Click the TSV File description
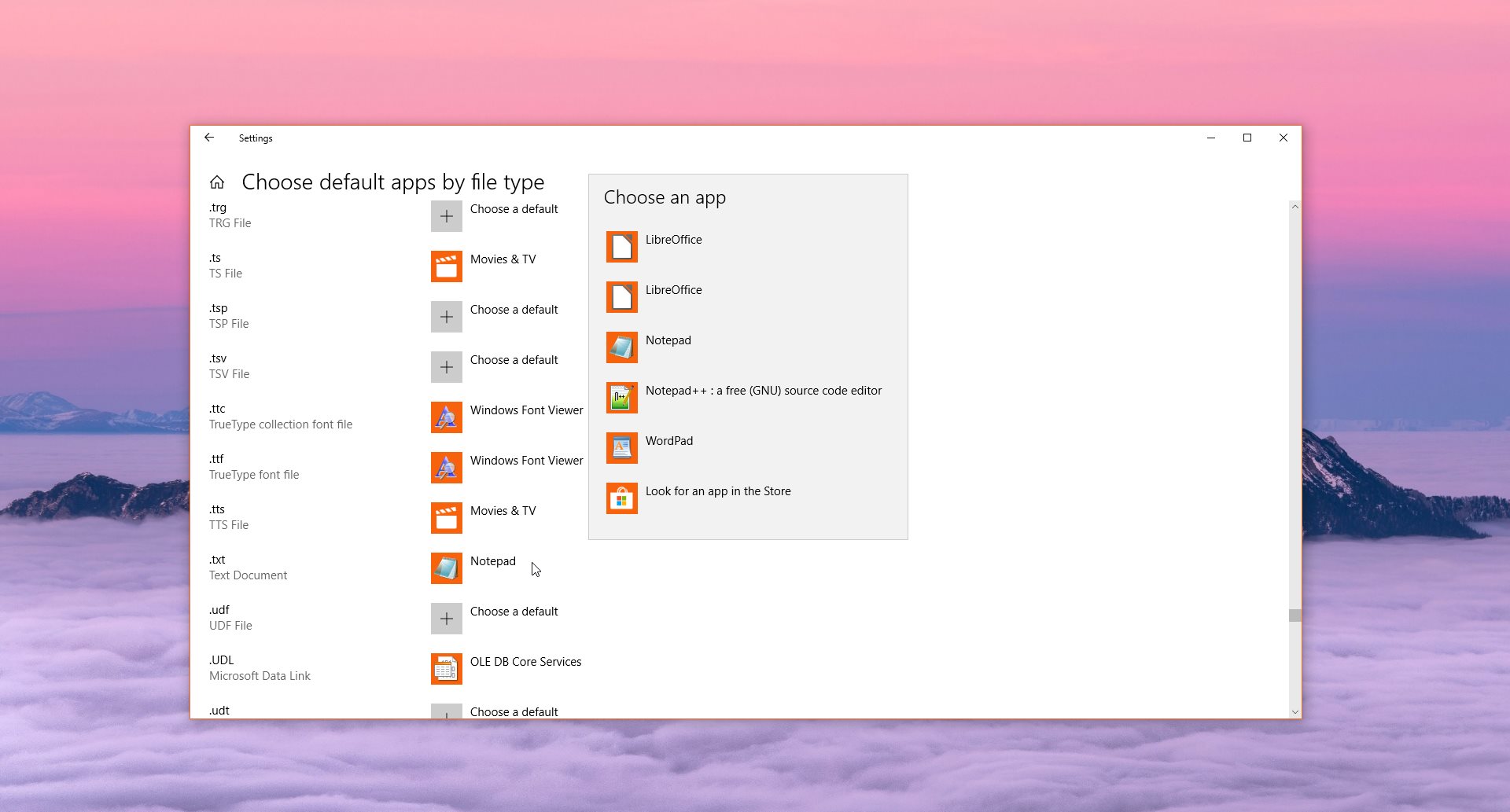The height and width of the screenshot is (812, 1510). [x=229, y=374]
